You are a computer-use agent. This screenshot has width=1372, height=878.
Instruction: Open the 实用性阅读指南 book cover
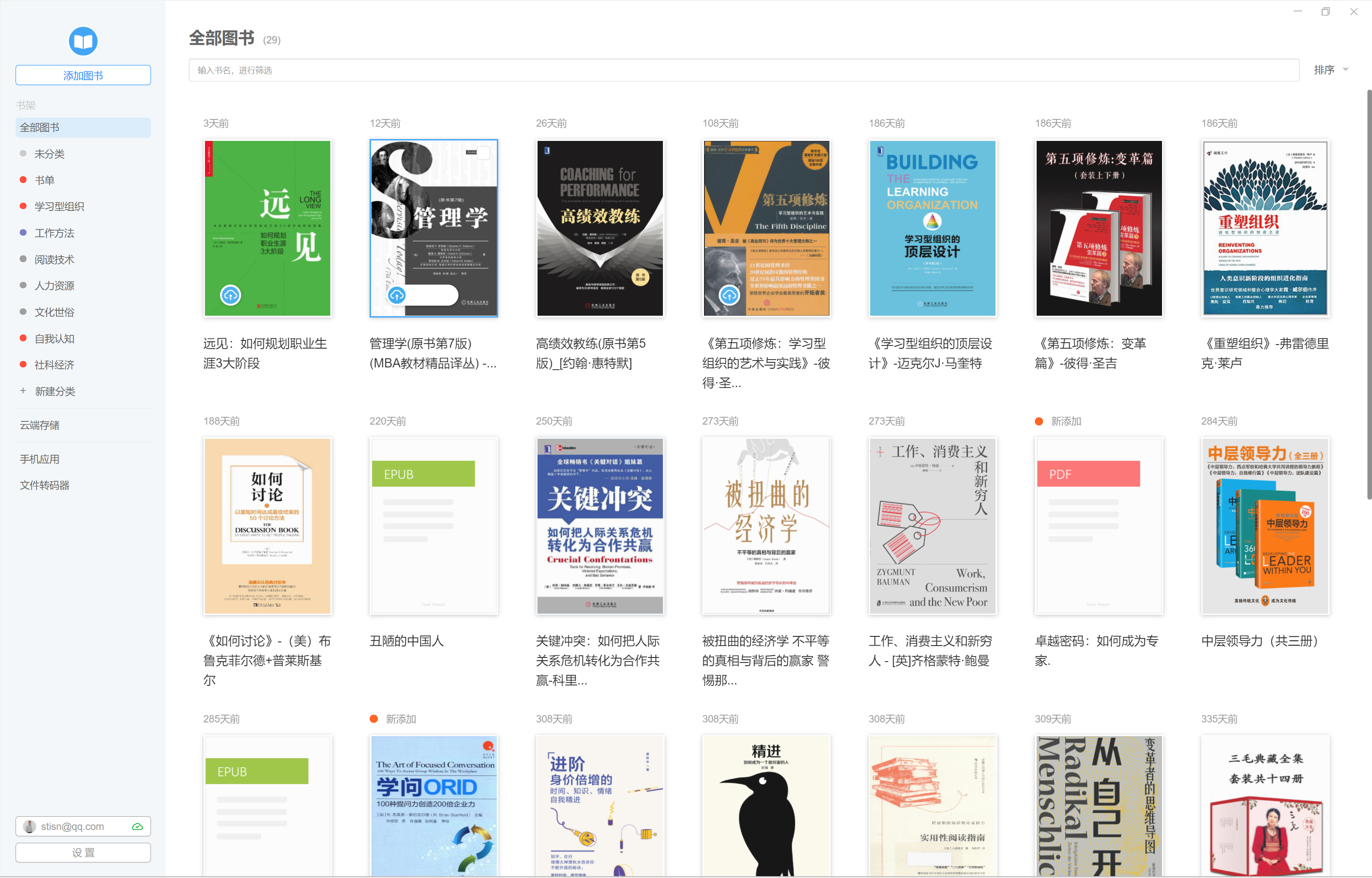pyautogui.click(x=932, y=806)
